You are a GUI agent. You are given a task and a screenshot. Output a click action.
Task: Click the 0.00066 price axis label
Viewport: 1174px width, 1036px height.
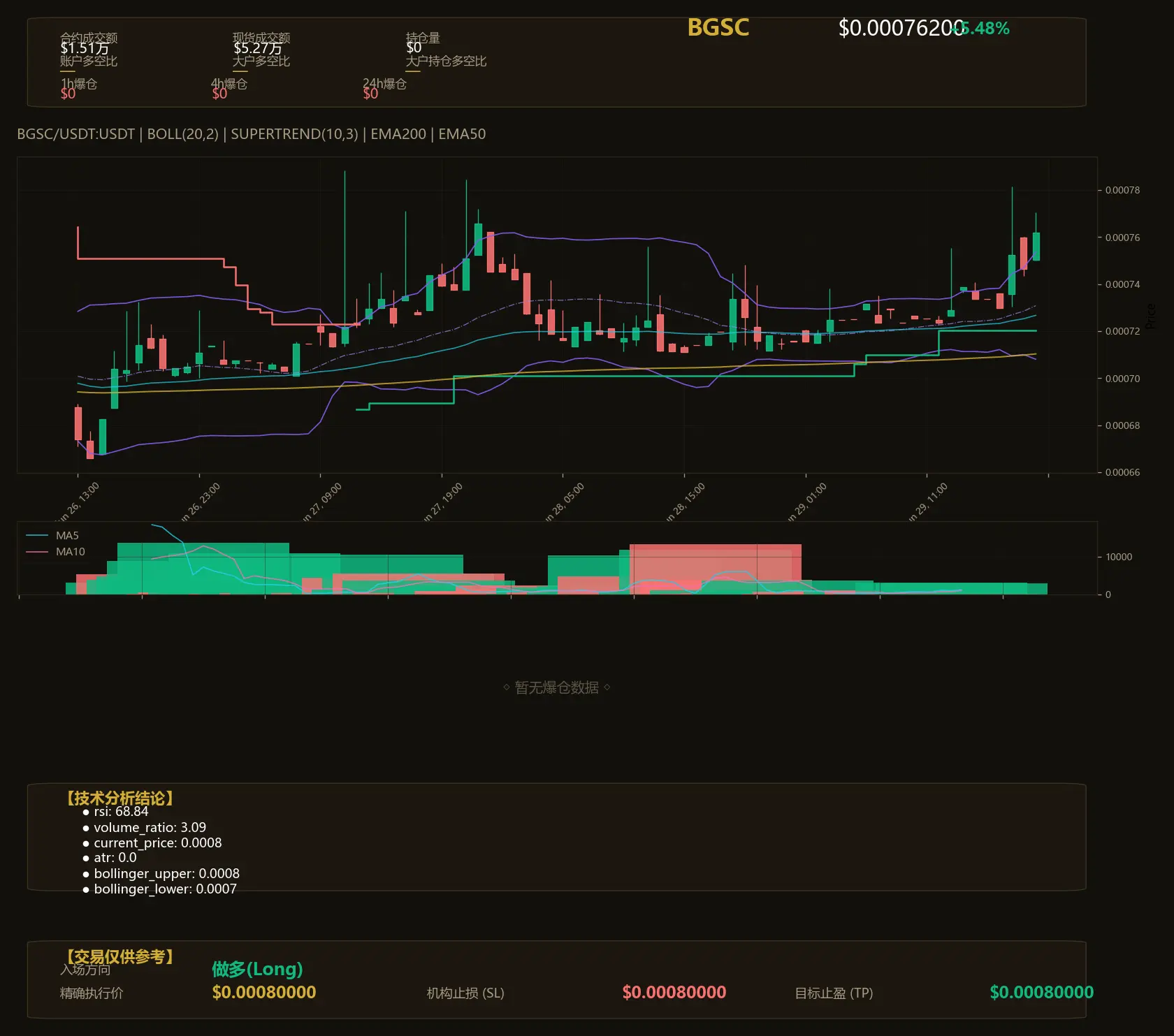(x=1122, y=472)
